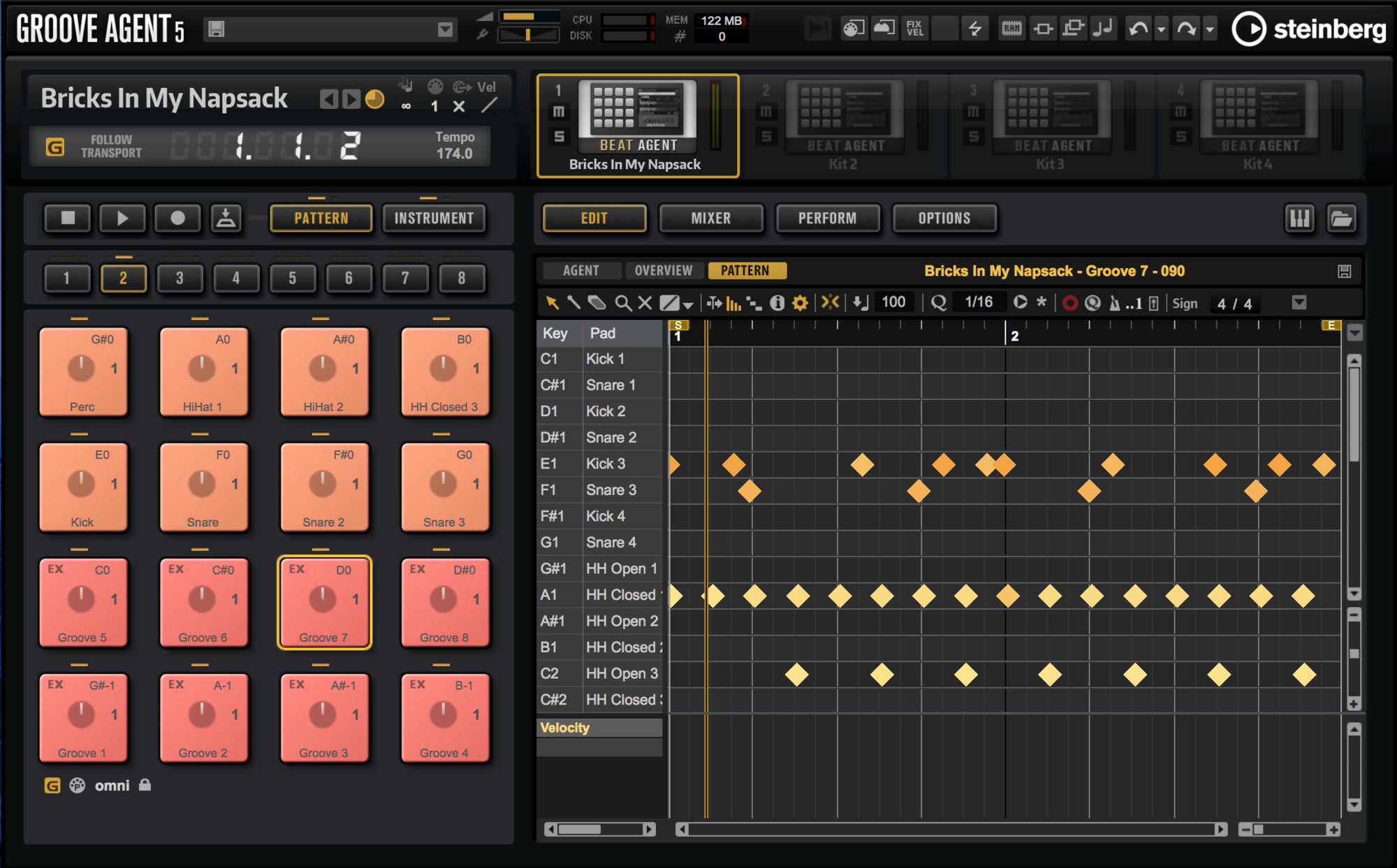Select pad group 3
Image resolution: width=1397 pixels, height=868 pixels.
click(180, 279)
